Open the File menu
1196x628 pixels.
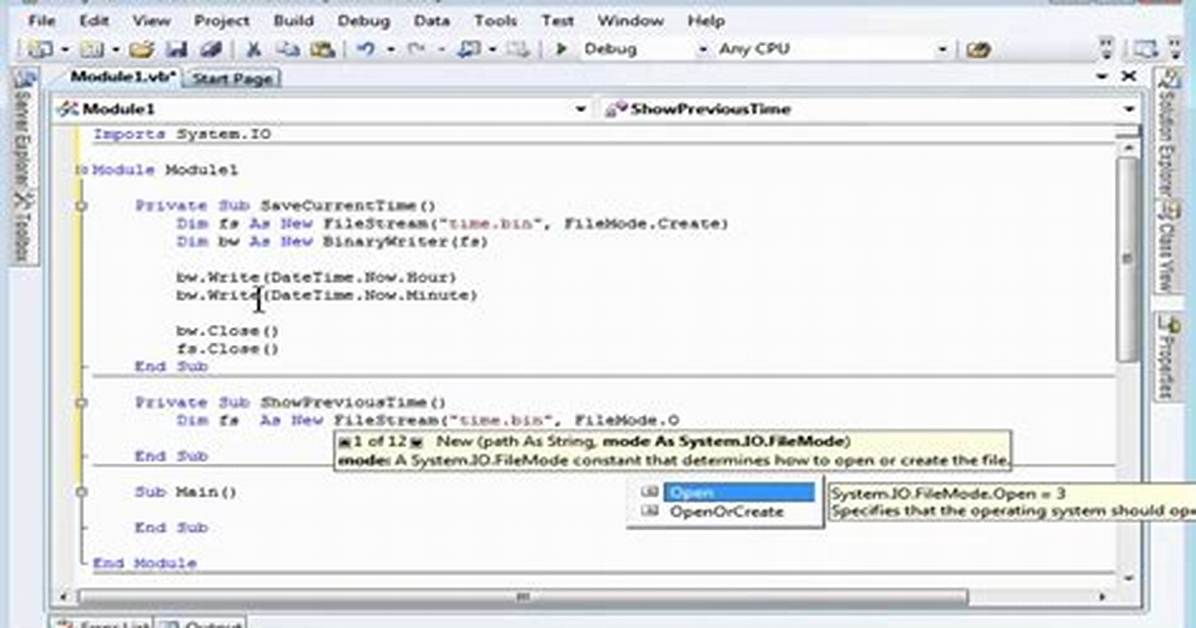point(41,21)
